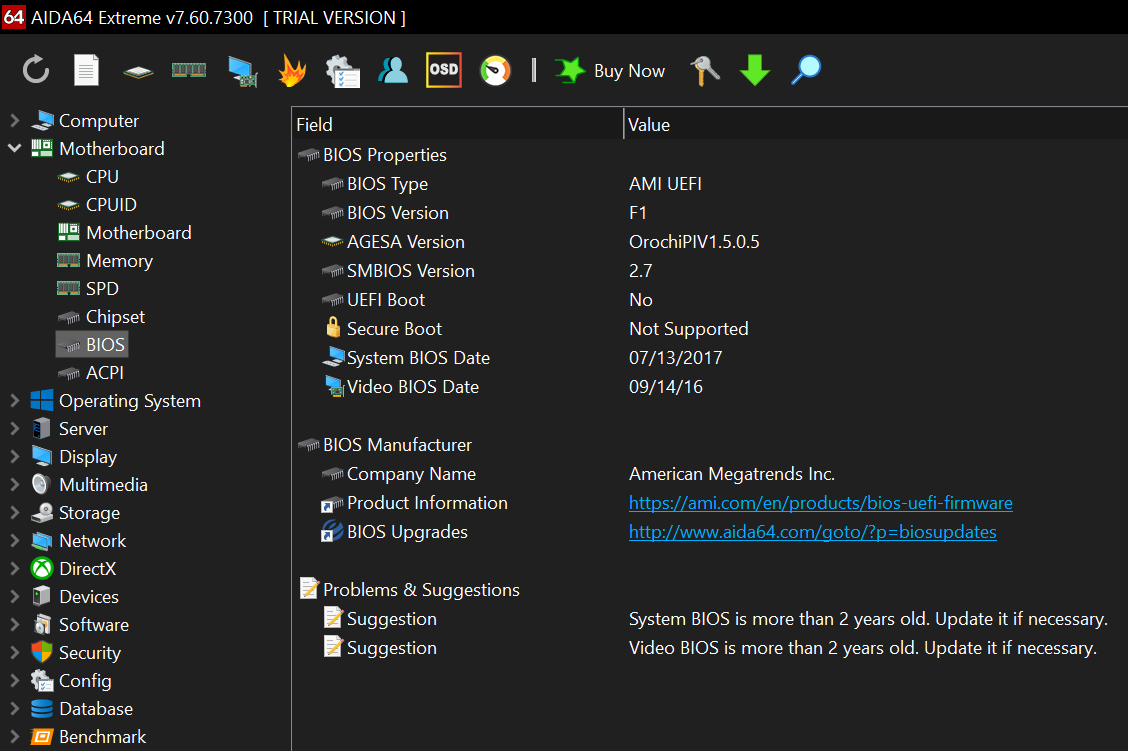Open the CPUID page
This screenshot has width=1128, height=751.
click(x=111, y=204)
